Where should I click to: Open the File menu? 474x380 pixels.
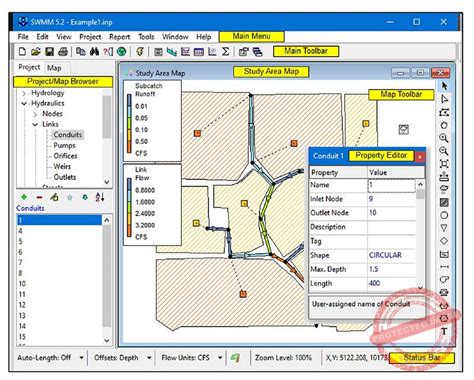[23, 37]
